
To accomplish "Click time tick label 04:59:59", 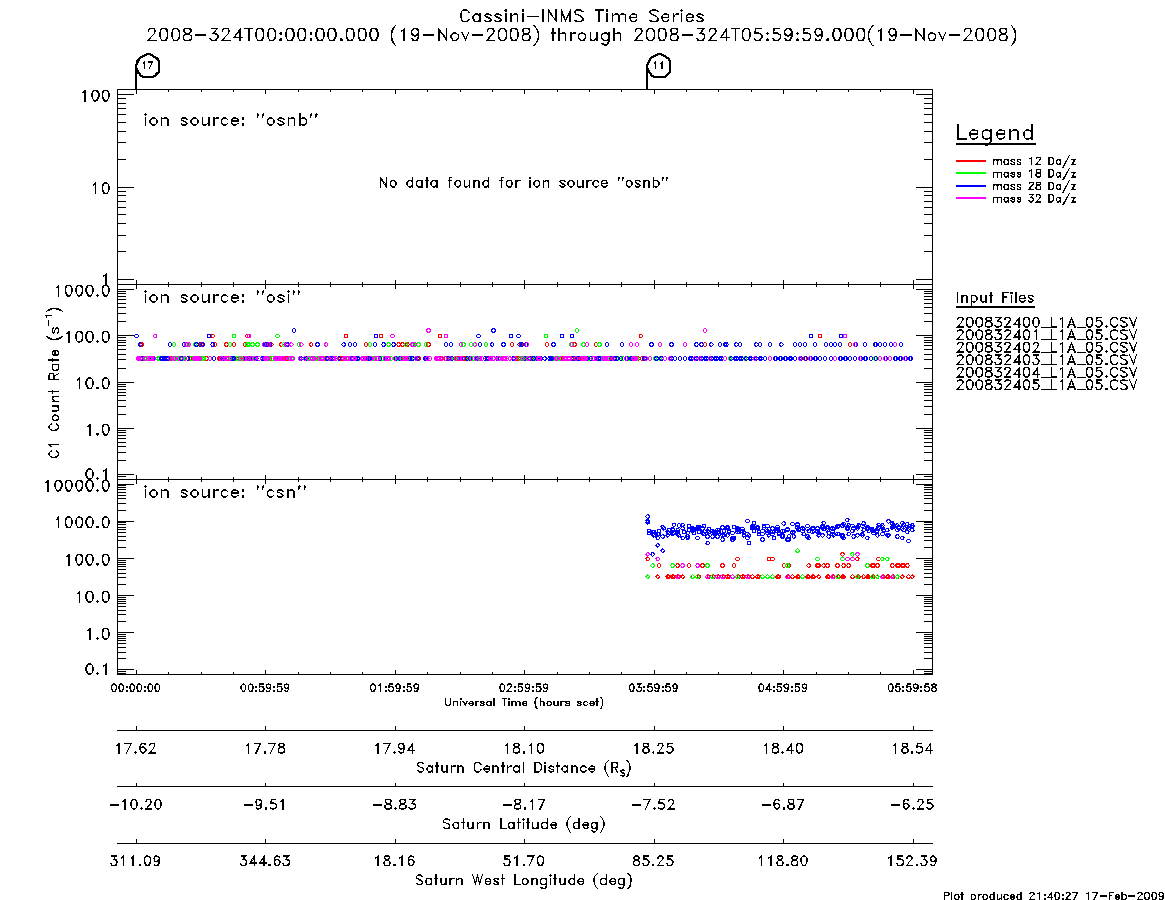I will 782,688.
